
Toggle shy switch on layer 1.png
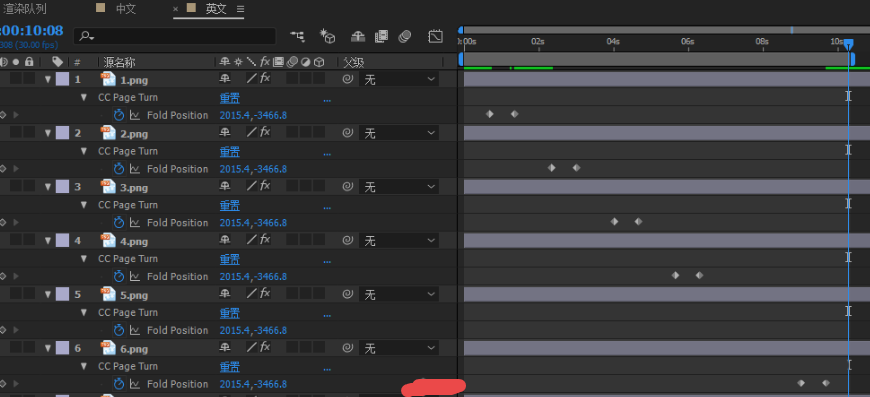click(224, 79)
